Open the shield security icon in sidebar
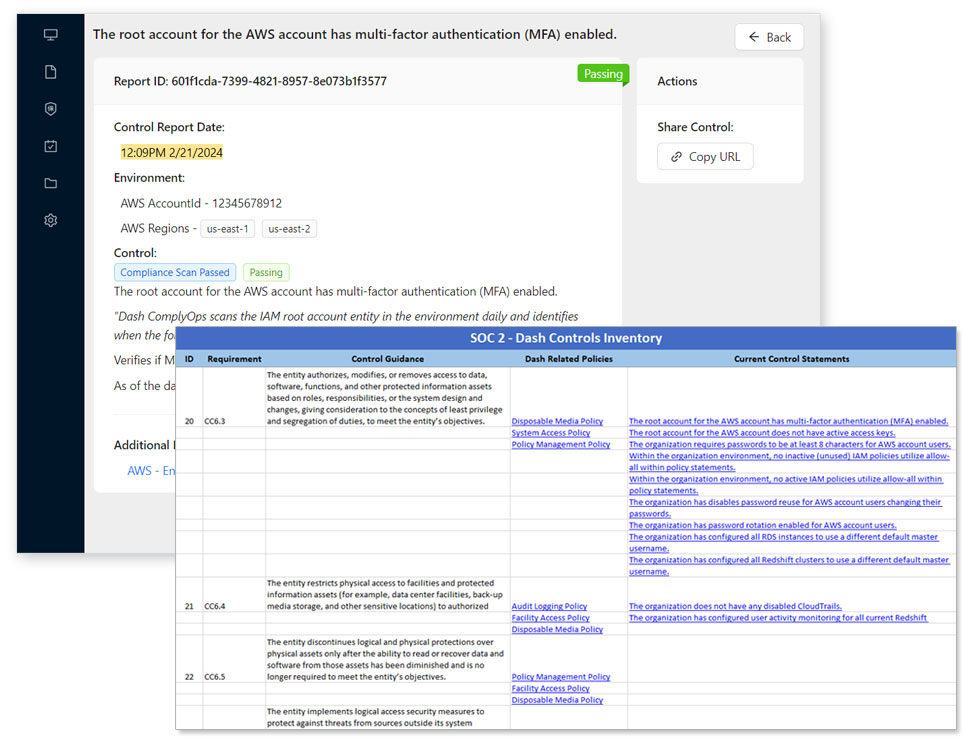979x747 pixels. pyautogui.click(x=51, y=109)
